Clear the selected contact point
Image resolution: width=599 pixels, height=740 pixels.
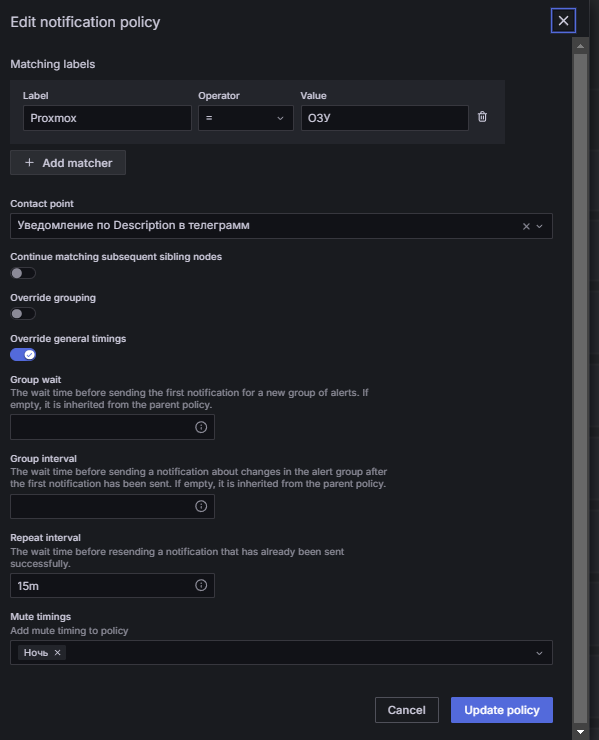tap(526, 227)
